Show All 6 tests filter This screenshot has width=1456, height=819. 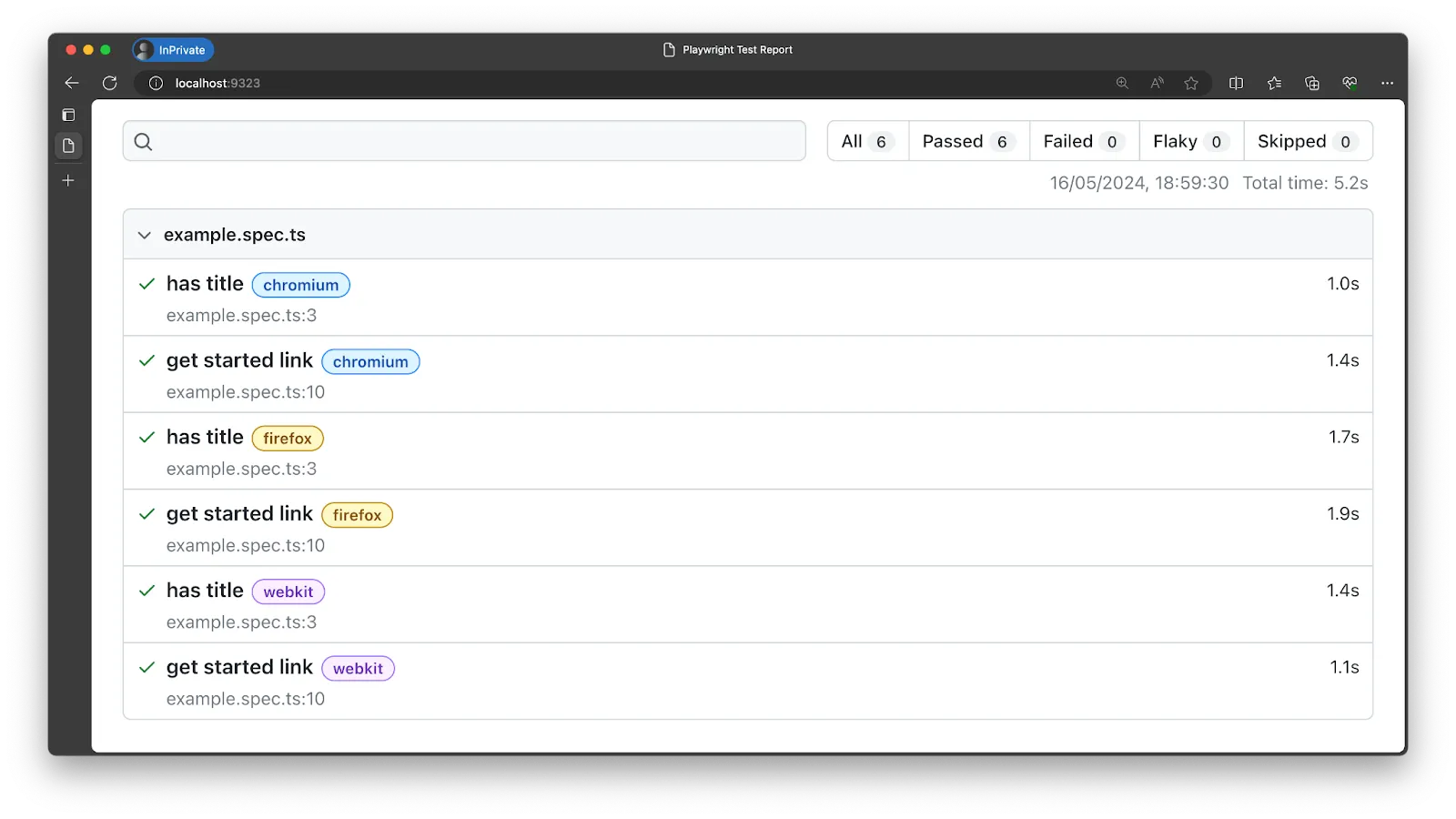tap(868, 141)
